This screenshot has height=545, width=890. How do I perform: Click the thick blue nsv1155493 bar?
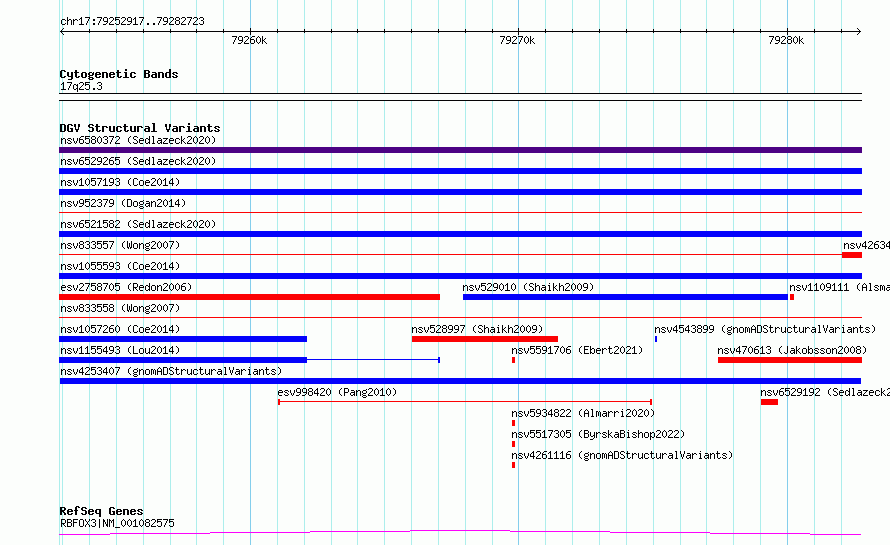[183, 360]
